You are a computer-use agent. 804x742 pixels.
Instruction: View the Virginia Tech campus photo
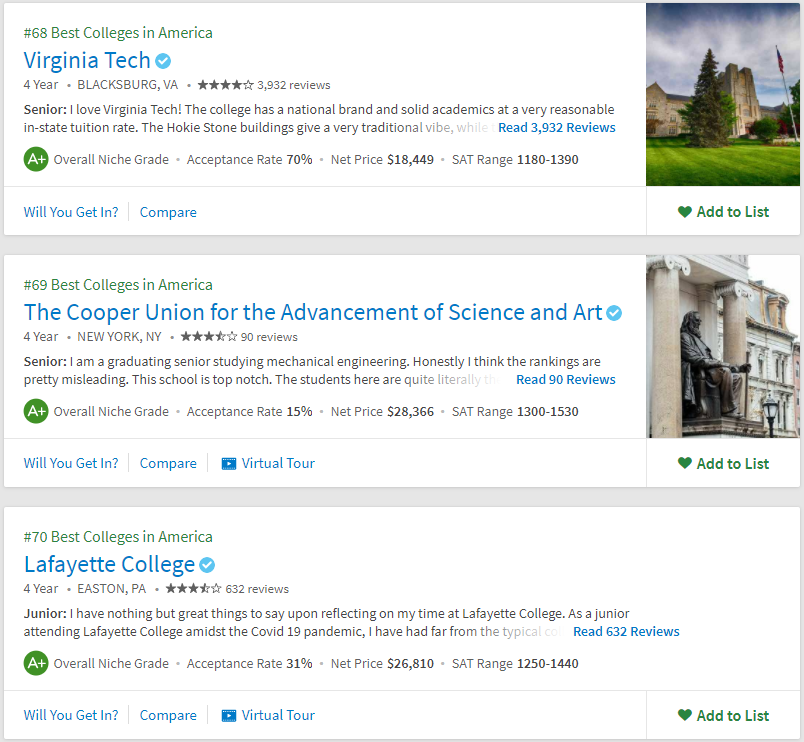pyautogui.click(x=723, y=94)
